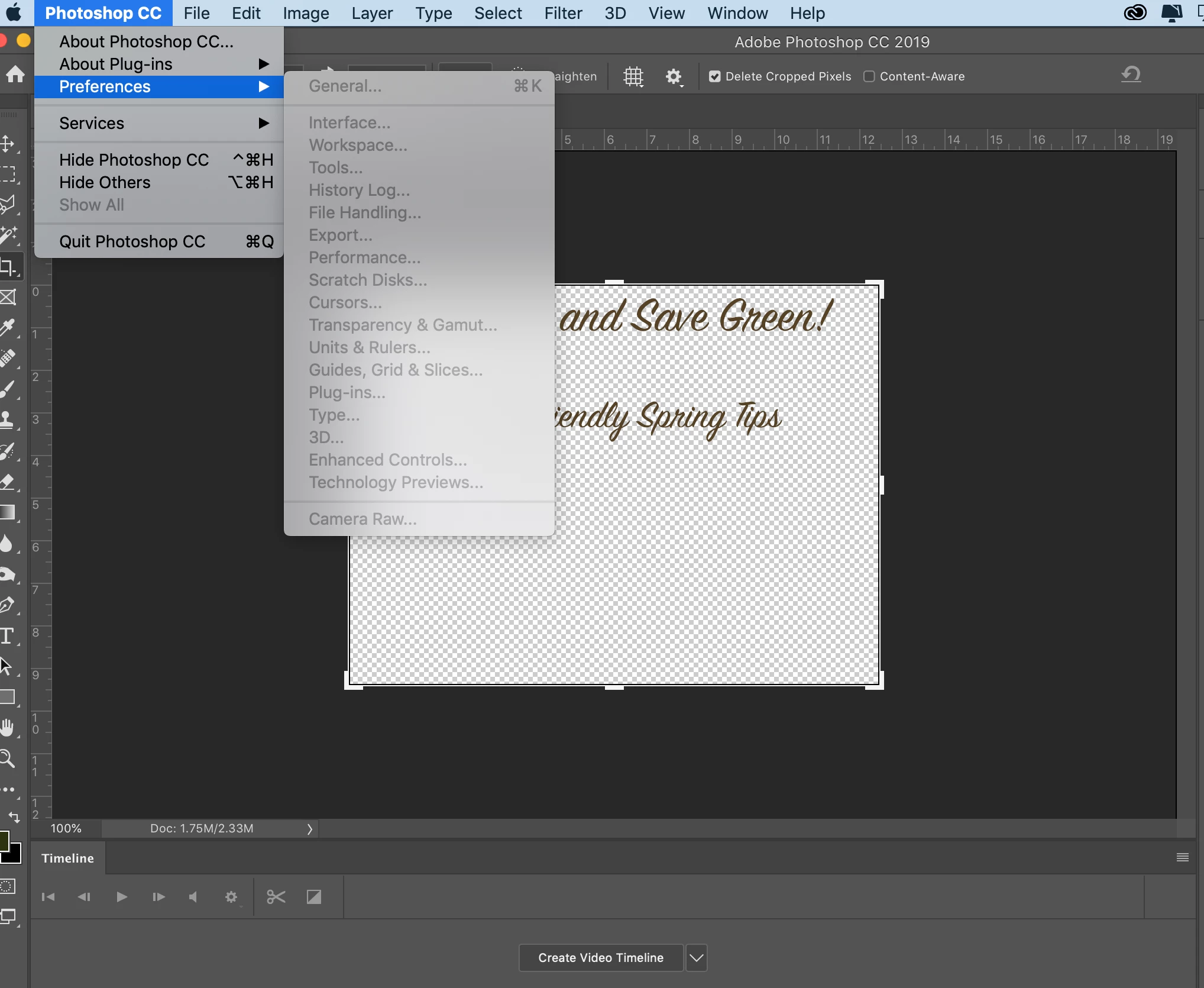Screen dimensions: 1204x988
Task: Open the Timeline panel menu
Action: 1182,857
